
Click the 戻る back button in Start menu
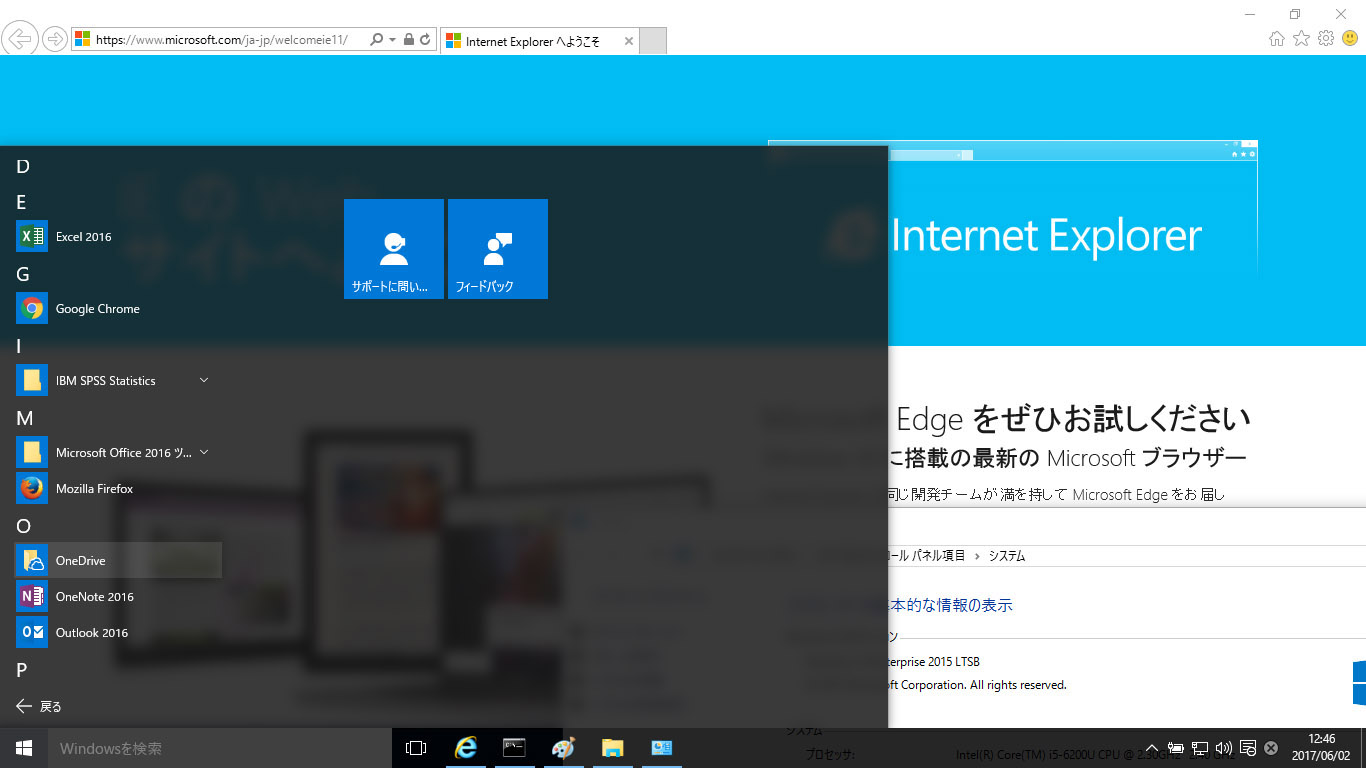pyautogui.click(x=40, y=706)
